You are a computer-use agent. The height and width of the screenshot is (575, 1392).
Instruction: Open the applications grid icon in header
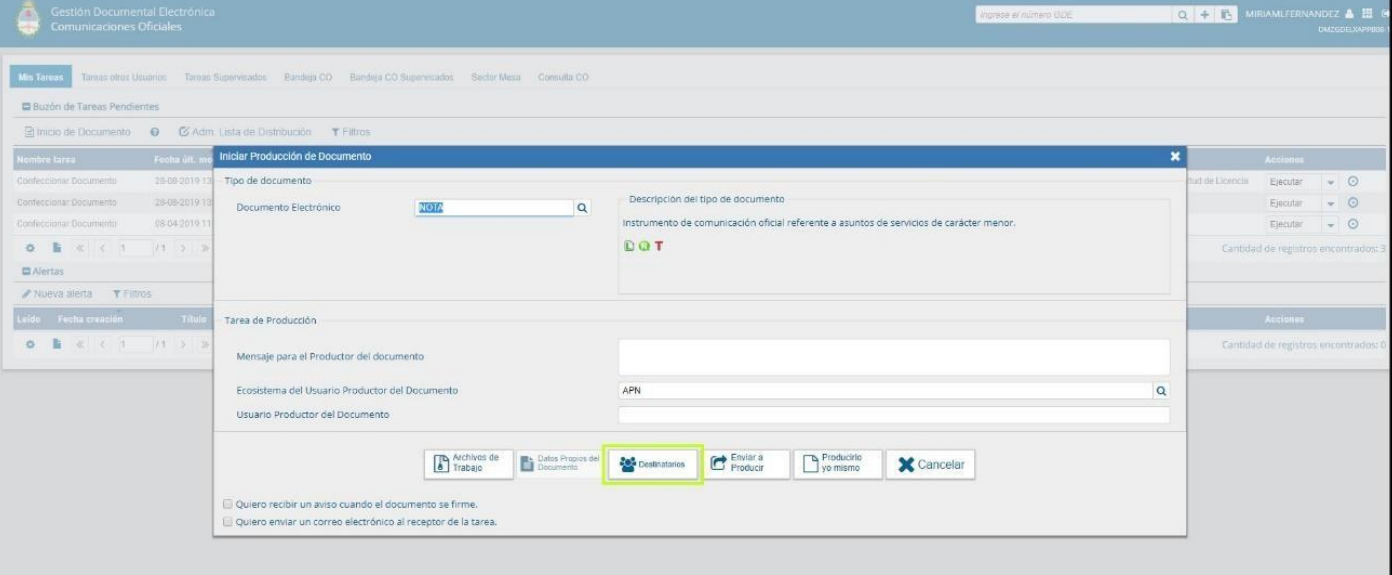pos(1366,14)
